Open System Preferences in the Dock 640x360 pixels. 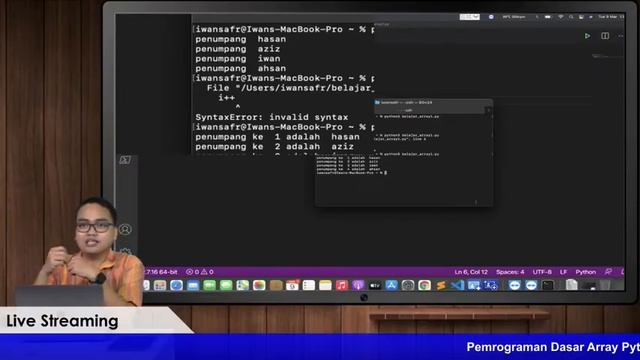pyautogui.click(x=408, y=285)
